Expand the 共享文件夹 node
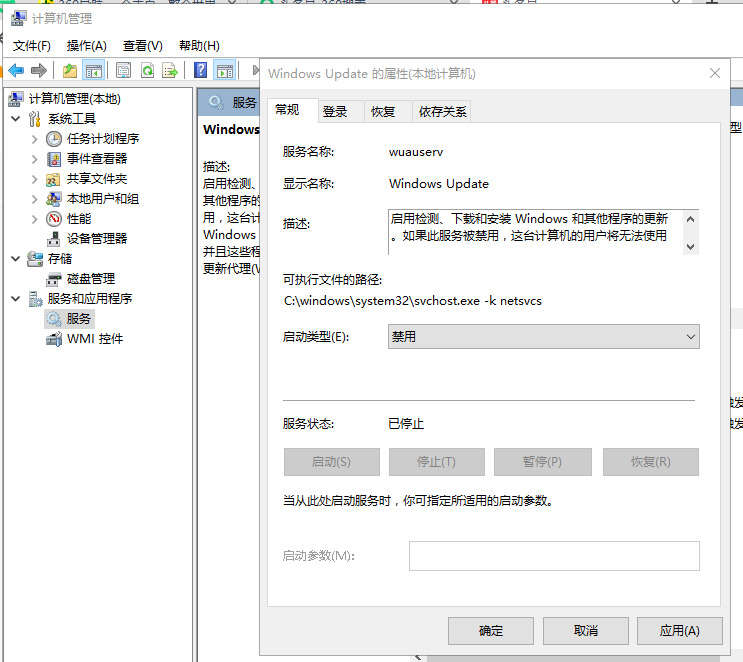743x662 pixels. point(34,179)
